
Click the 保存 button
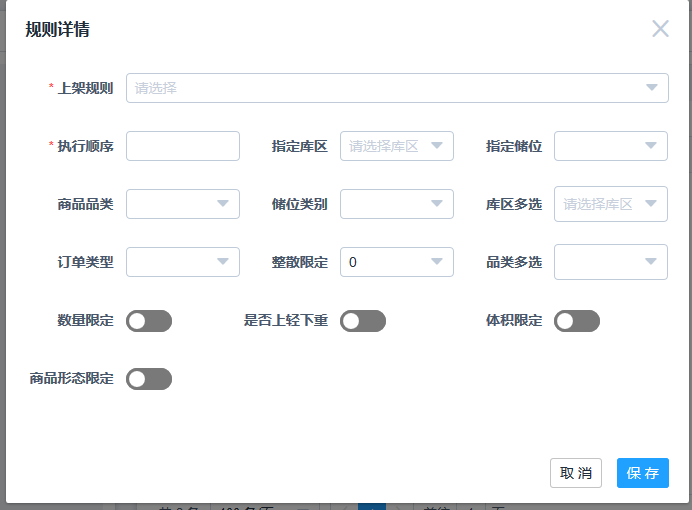(x=643, y=473)
